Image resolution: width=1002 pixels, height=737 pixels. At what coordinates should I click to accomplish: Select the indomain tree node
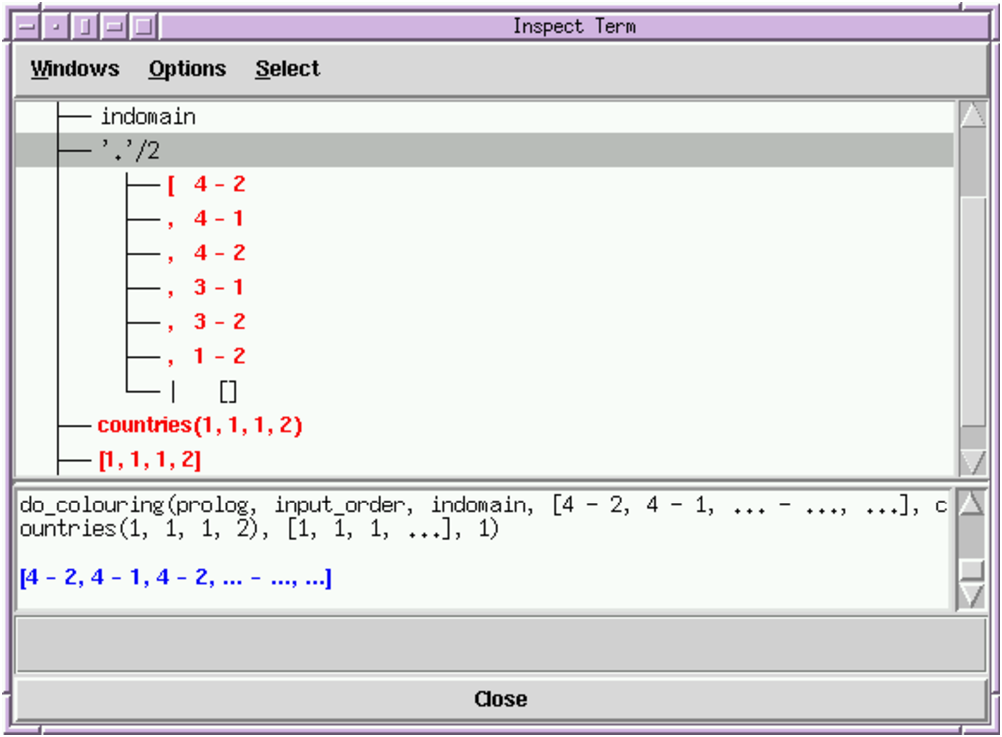tap(147, 117)
